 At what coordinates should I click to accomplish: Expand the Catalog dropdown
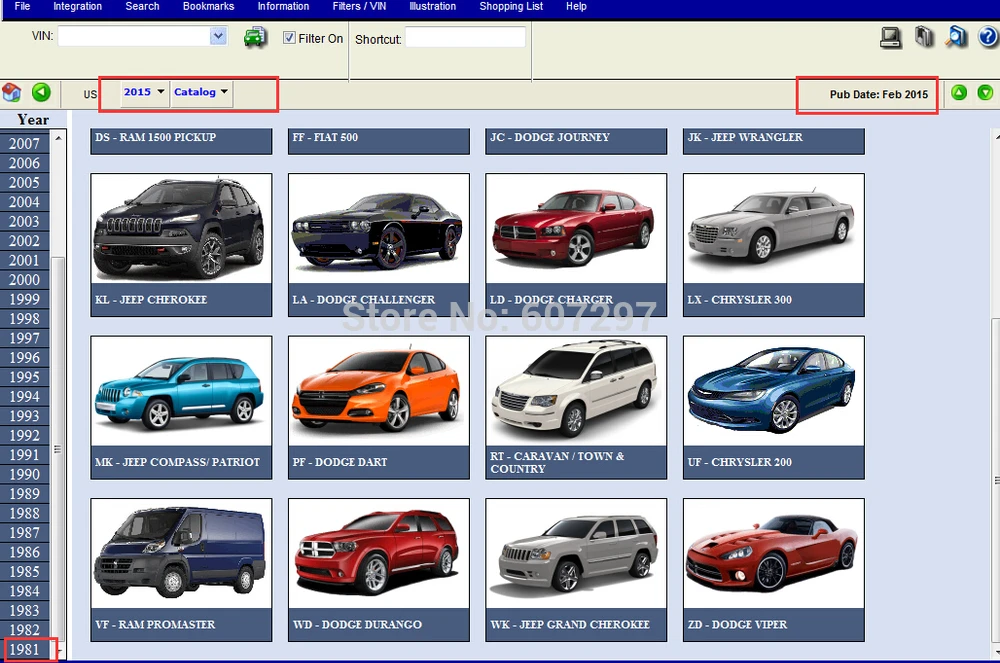(201, 92)
